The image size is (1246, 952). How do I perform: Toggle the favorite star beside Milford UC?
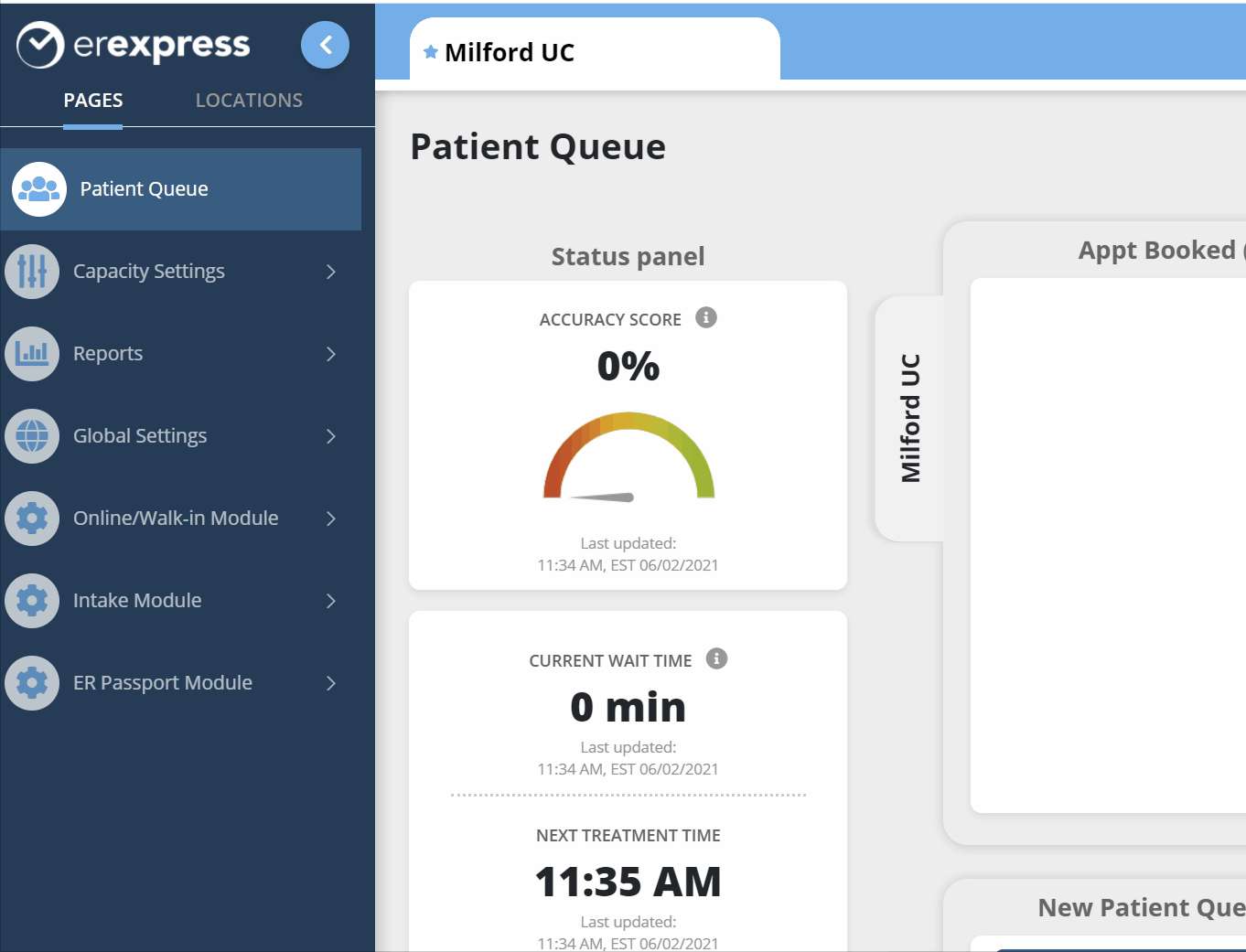coord(431,52)
